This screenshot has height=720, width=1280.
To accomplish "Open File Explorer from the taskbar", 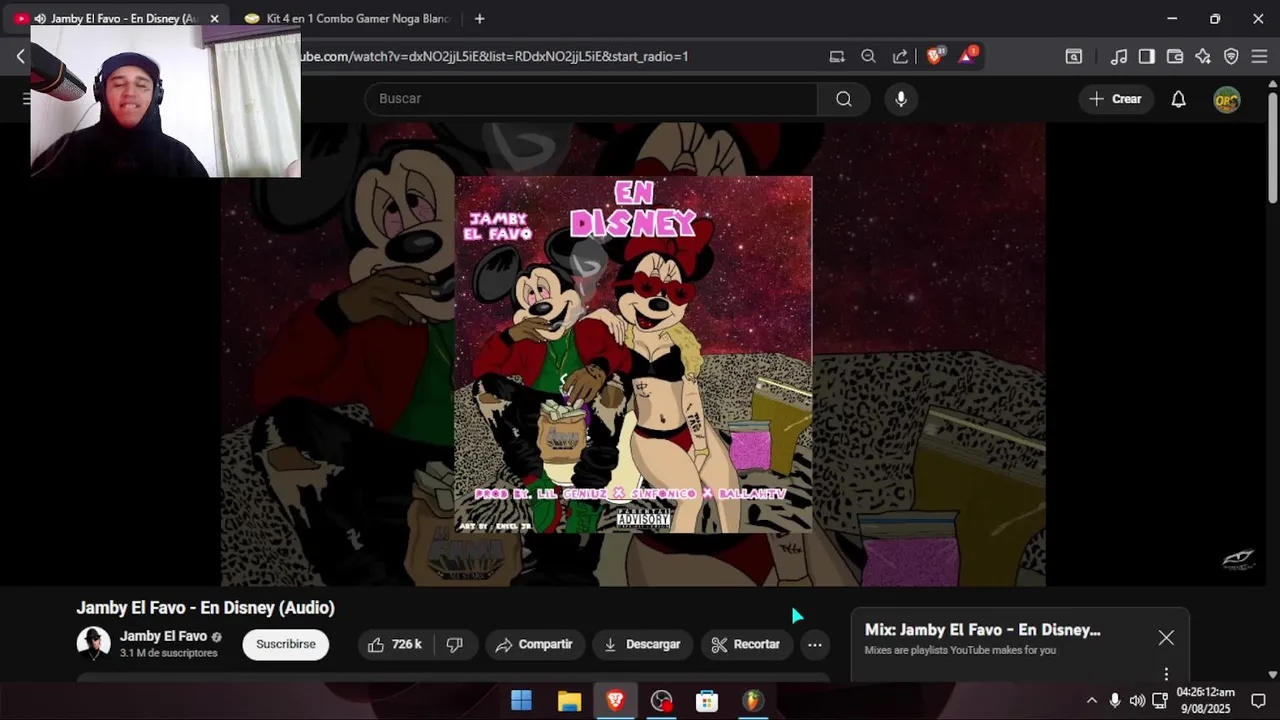I will pyautogui.click(x=569, y=701).
